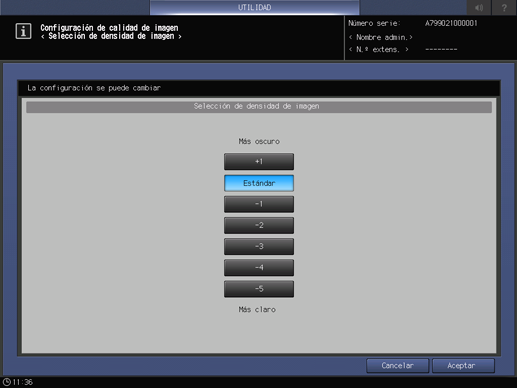The height and width of the screenshot is (388, 517).
Task: Click the 'Más oscuro' label
Action: tap(259, 141)
